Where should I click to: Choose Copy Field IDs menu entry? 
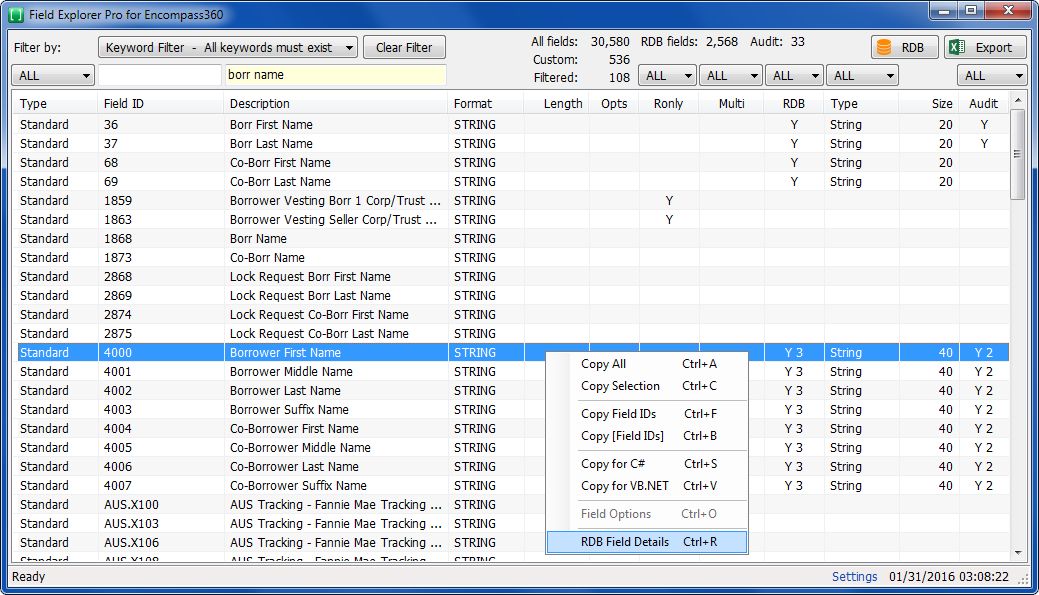[x=647, y=413]
